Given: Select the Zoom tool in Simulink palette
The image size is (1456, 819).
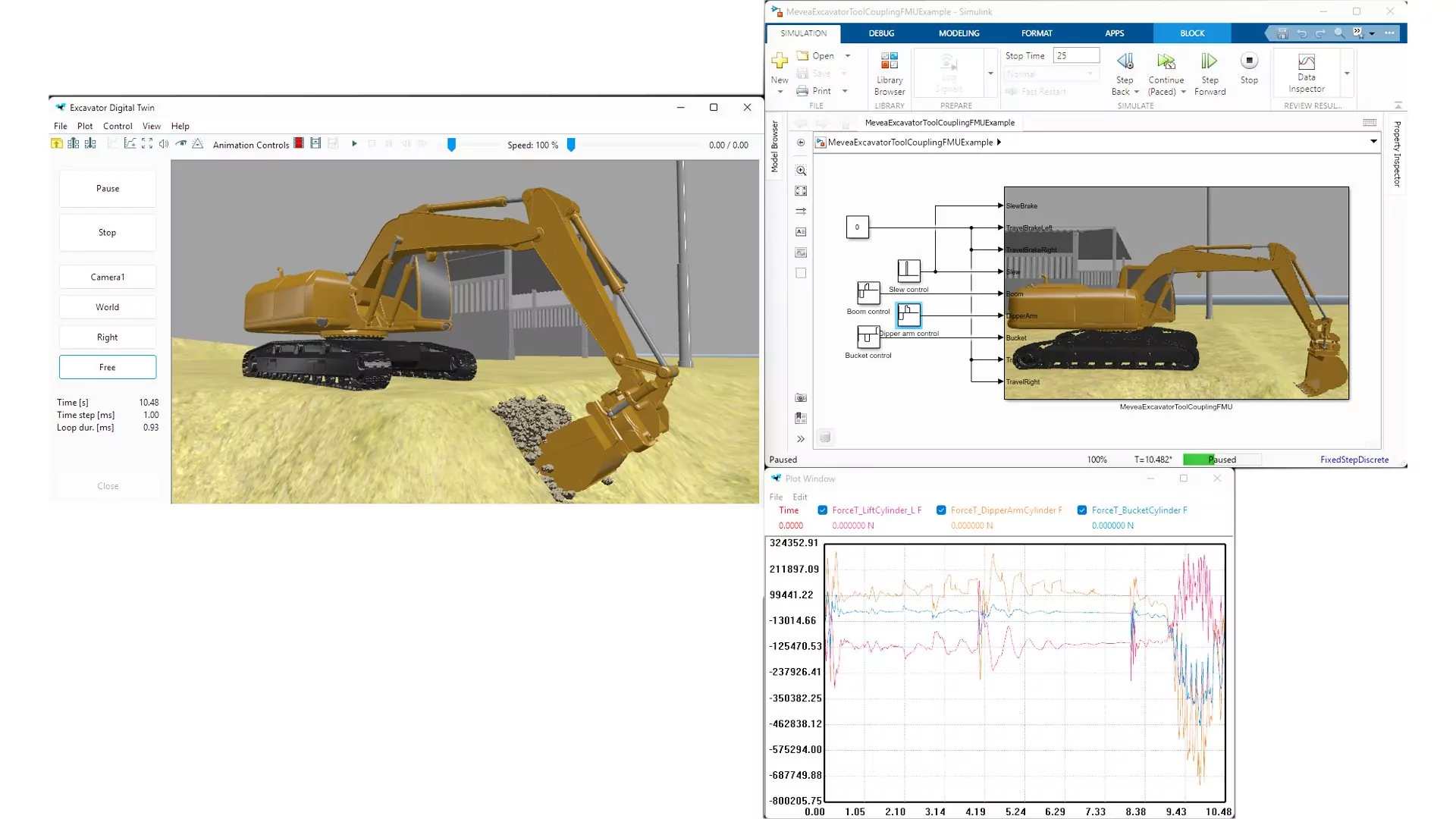Looking at the screenshot, I should [801, 171].
